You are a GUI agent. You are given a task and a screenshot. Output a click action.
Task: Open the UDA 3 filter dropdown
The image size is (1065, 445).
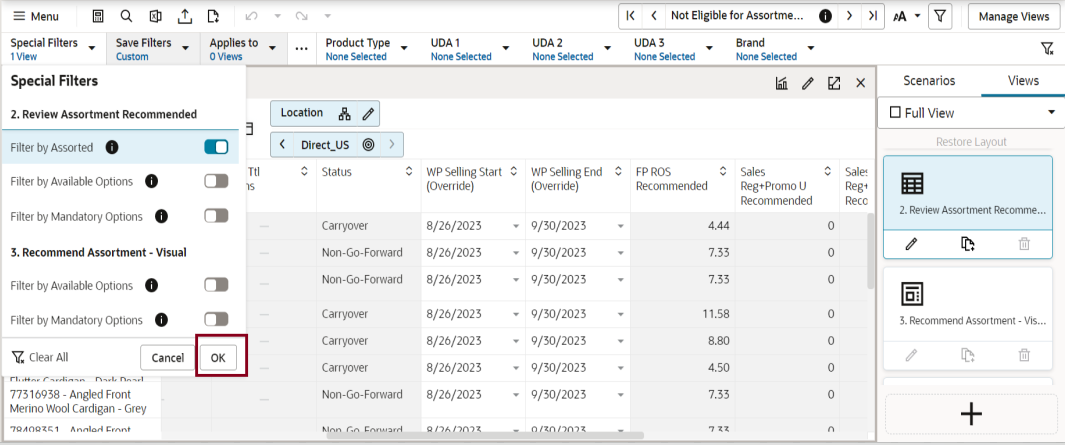tap(710, 48)
